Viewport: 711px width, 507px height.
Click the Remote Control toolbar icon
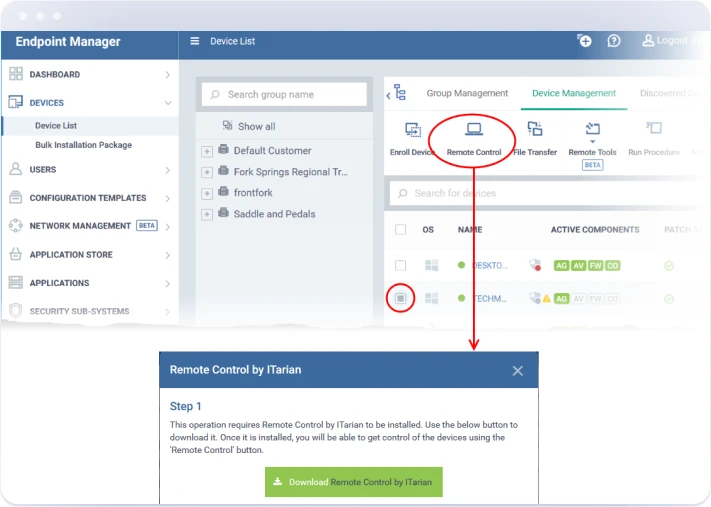point(474,130)
